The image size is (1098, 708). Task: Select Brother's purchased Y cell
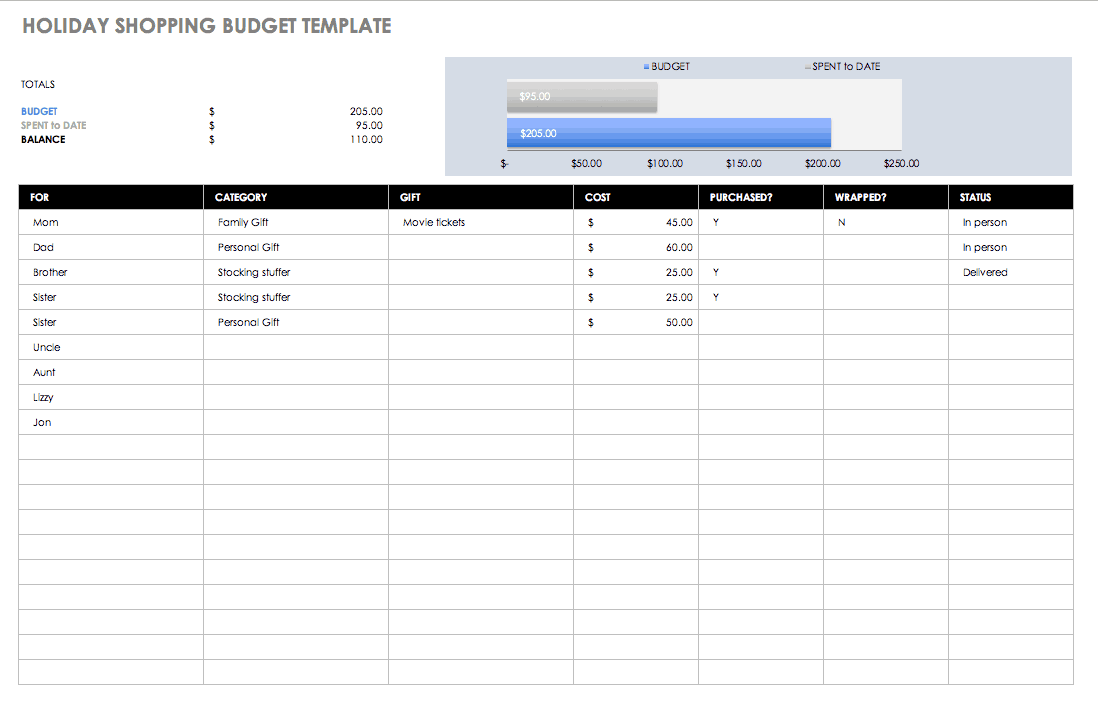point(760,272)
